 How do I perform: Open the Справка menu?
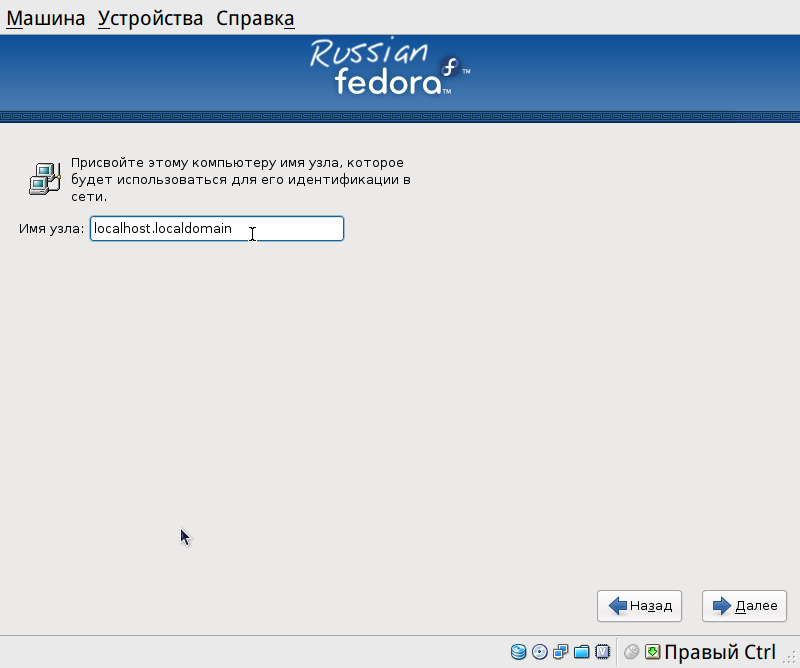[x=255, y=18]
